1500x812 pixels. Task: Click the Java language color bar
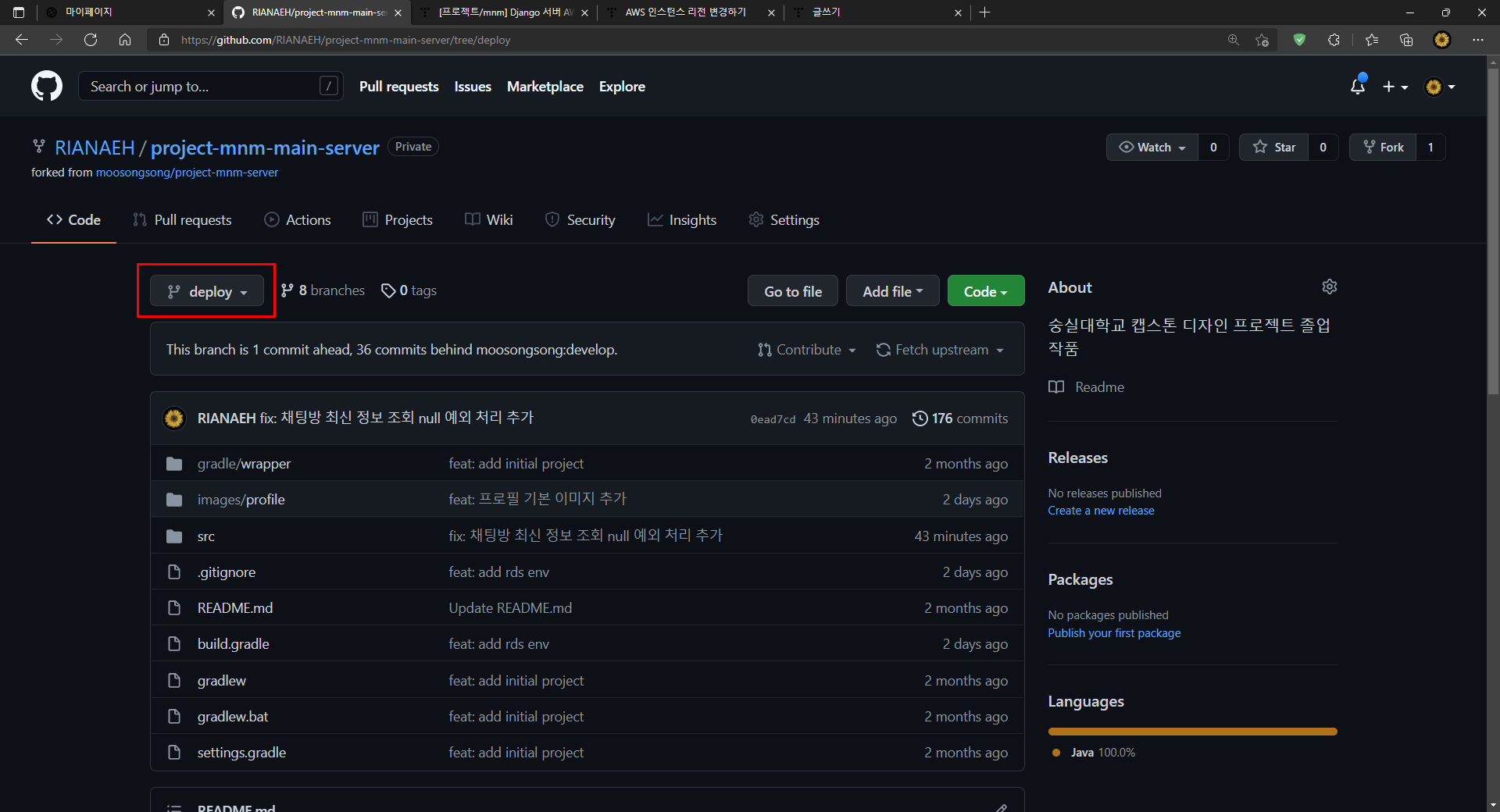tap(1192, 732)
